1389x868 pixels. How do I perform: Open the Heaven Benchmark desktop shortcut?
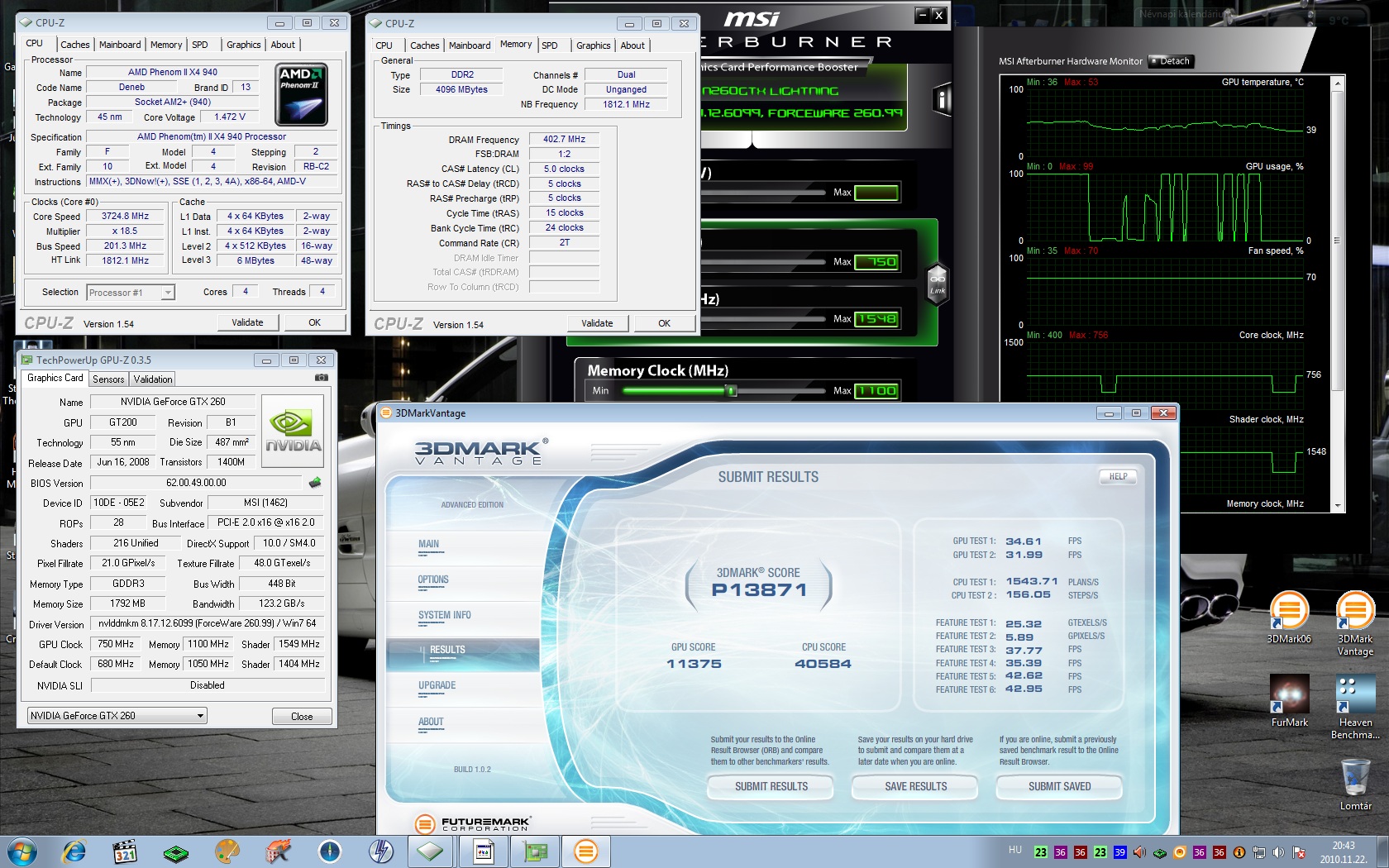tap(1355, 707)
